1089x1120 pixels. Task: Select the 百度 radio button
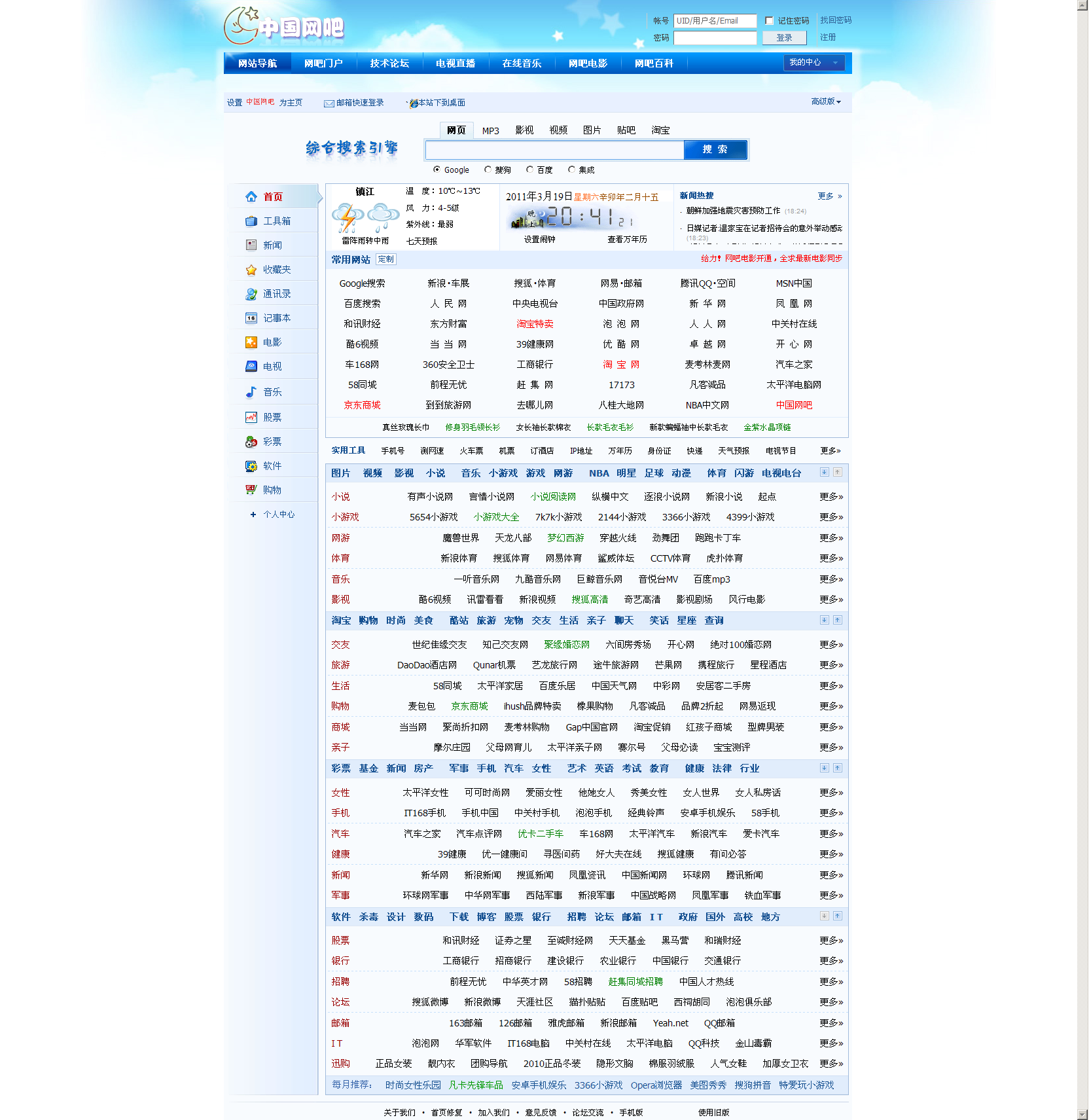529,170
